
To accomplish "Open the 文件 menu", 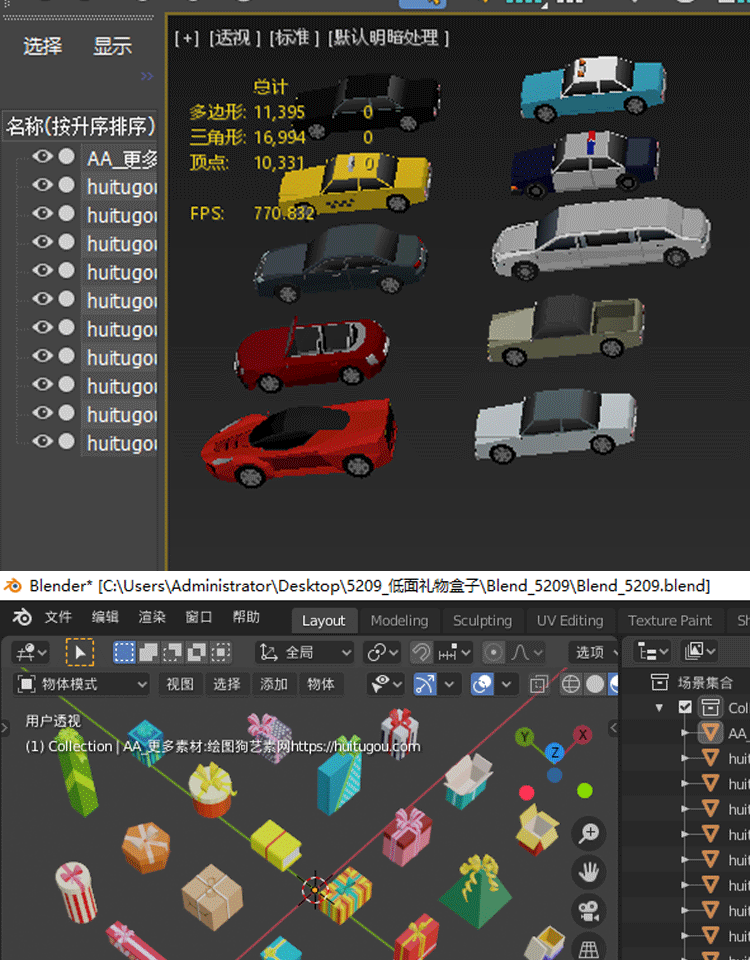I will click(58, 617).
